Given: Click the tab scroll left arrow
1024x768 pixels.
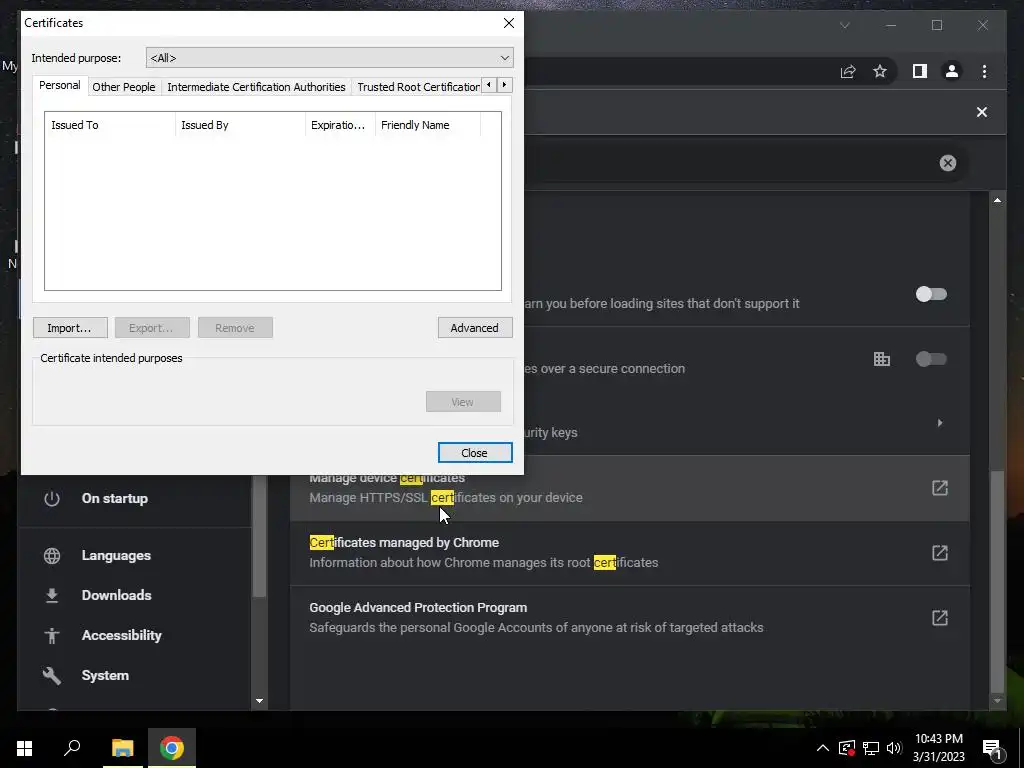Looking at the screenshot, I should click(x=488, y=85).
